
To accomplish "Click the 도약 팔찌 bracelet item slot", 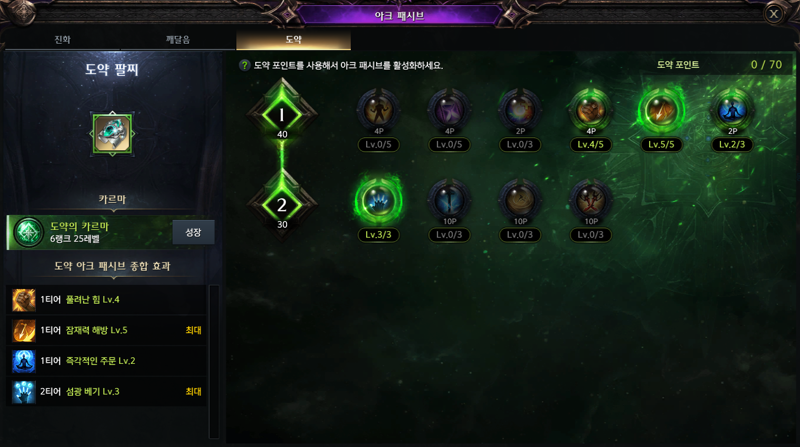I will tap(112, 134).
